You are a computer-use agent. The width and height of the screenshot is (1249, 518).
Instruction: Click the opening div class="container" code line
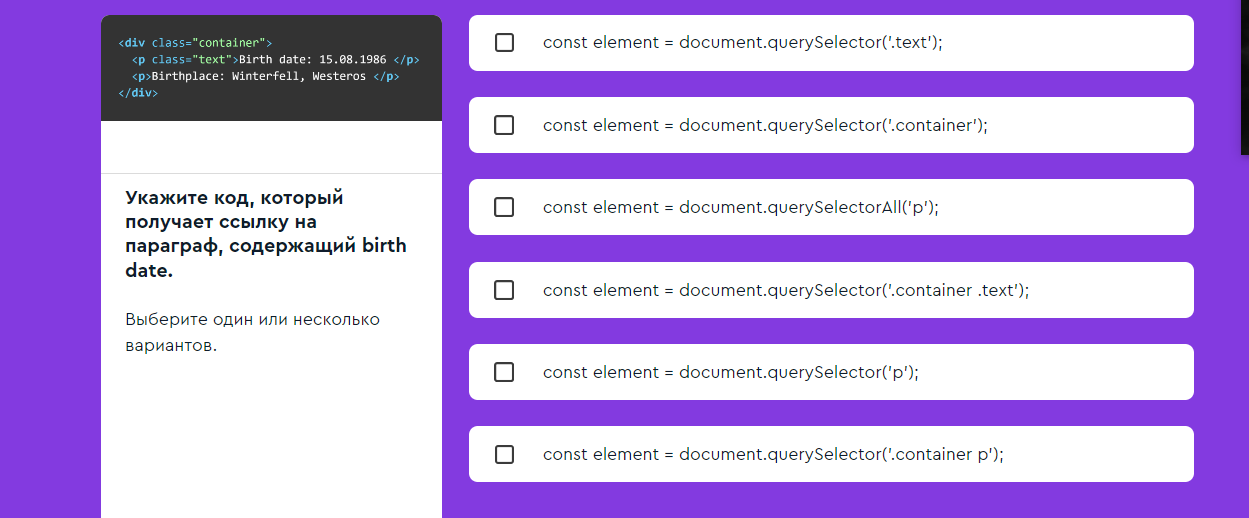point(195,43)
